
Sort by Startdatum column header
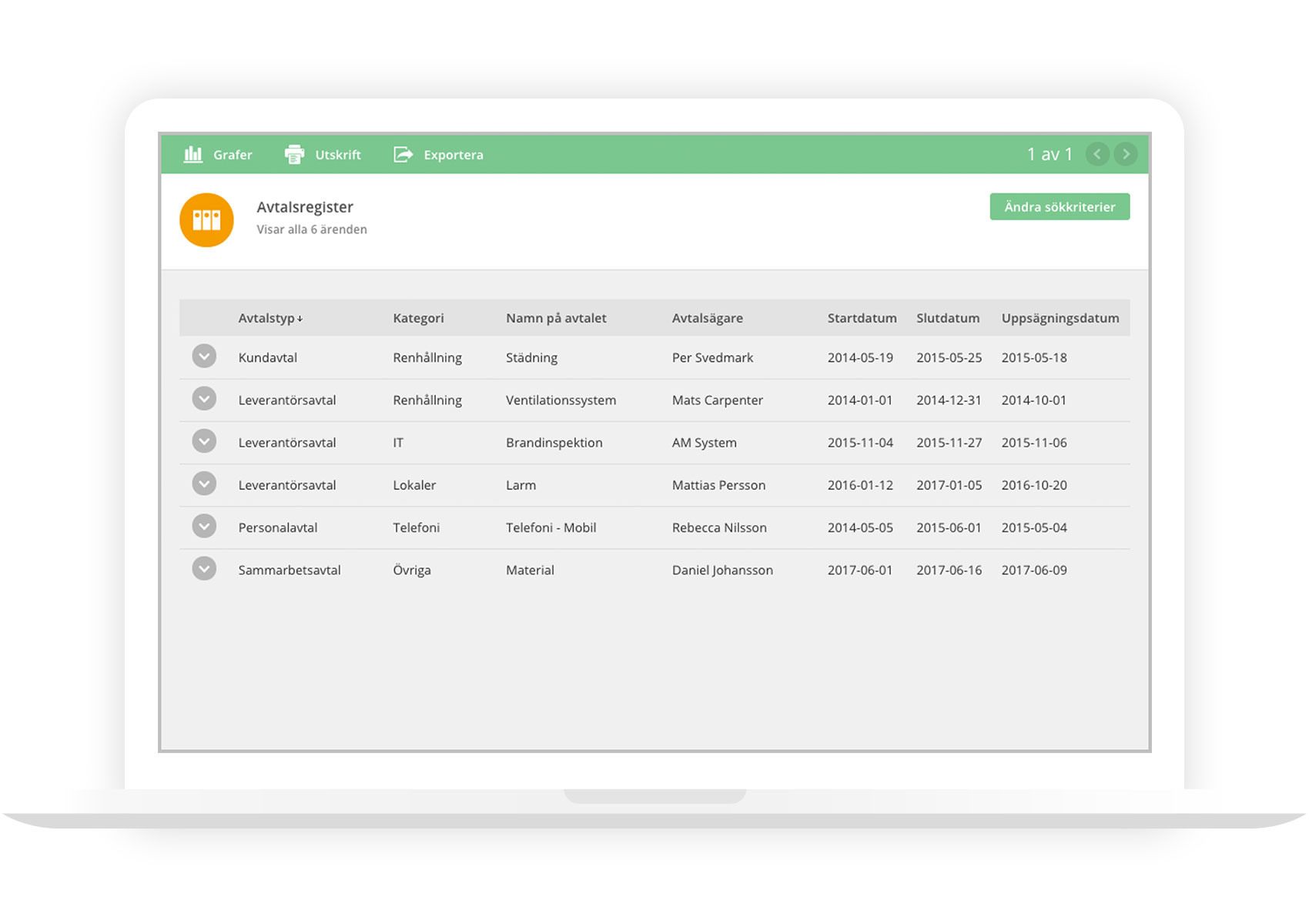[x=862, y=318]
